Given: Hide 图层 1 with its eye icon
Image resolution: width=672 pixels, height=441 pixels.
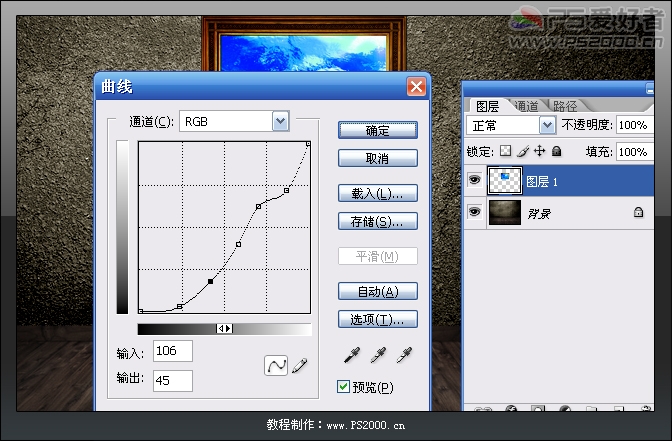Looking at the screenshot, I should [x=474, y=180].
